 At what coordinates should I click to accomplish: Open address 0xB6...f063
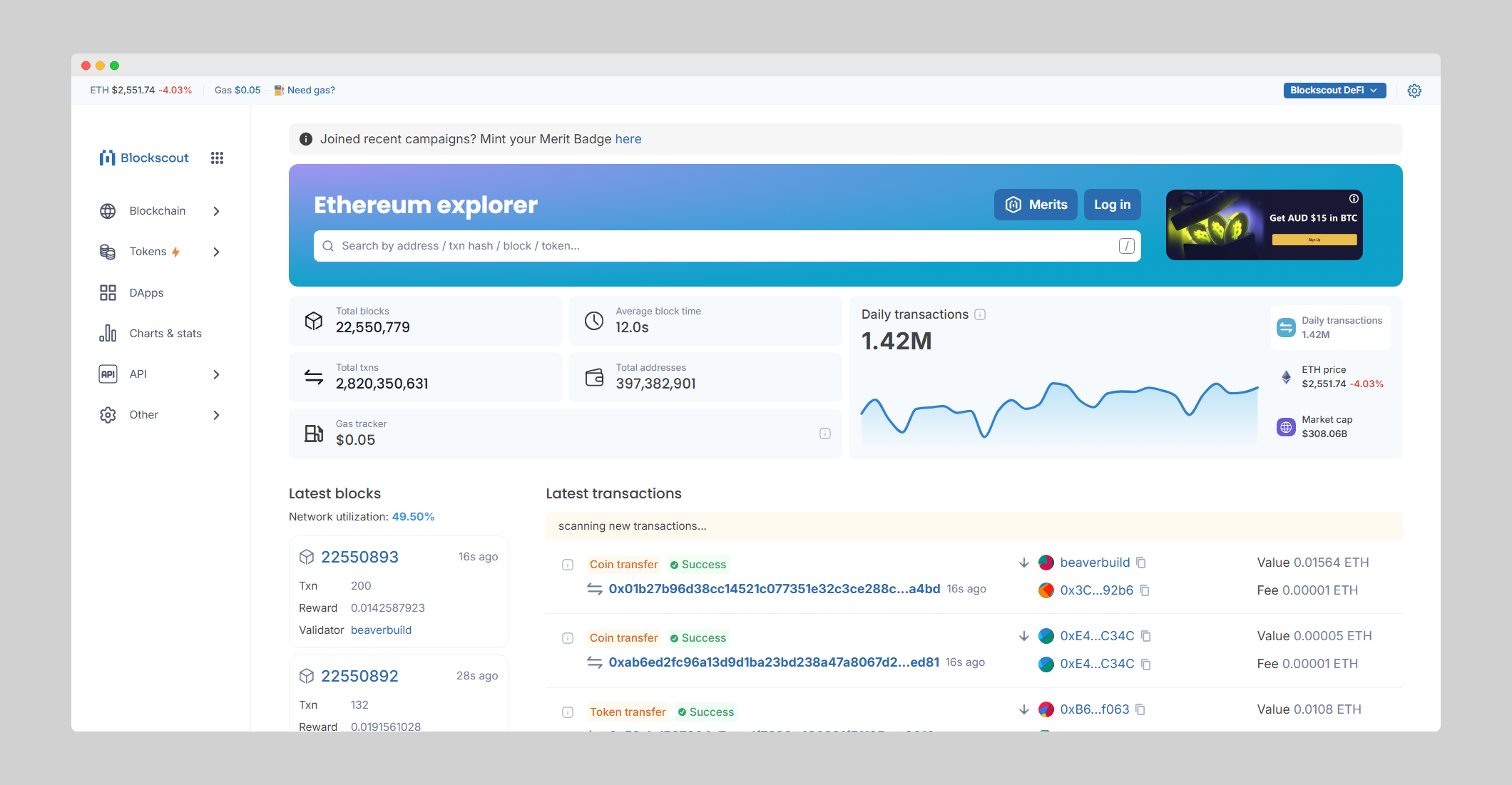tap(1095, 709)
